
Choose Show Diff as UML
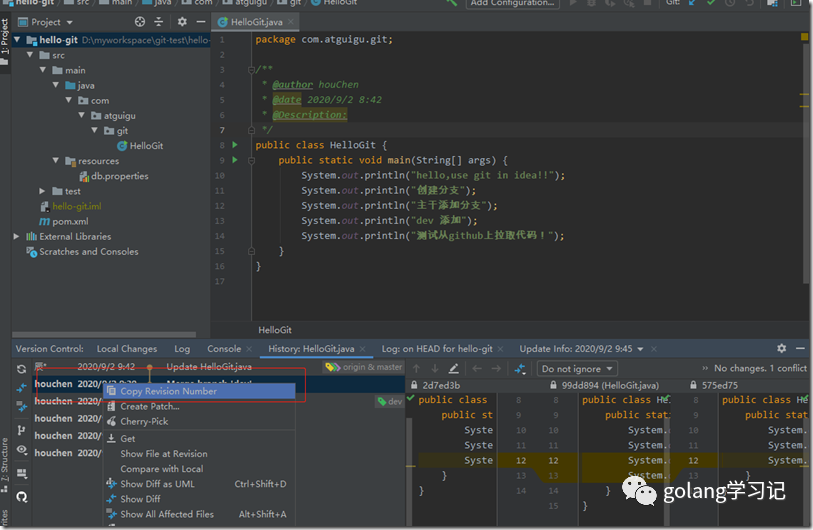coord(200,484)
